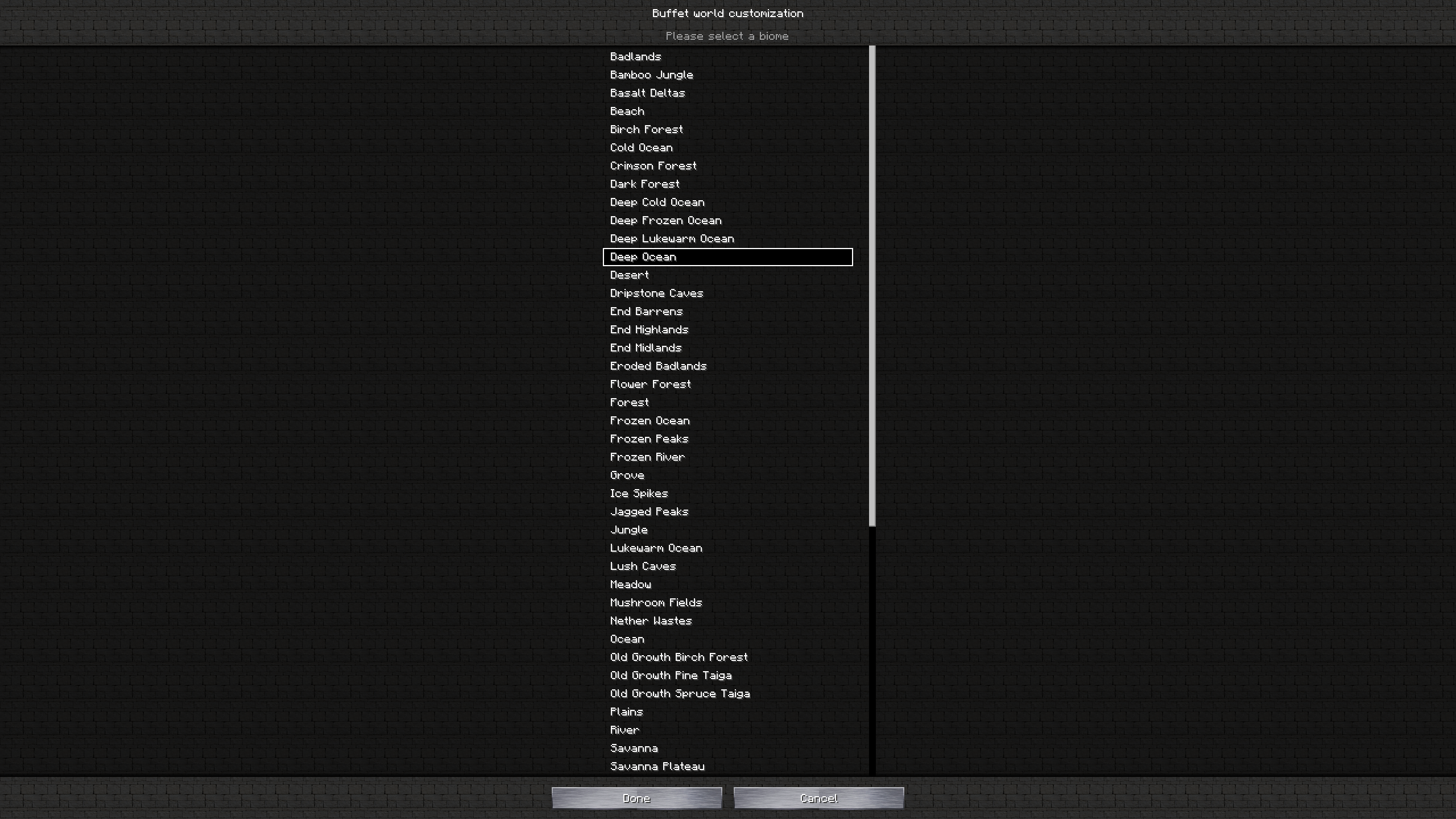The image size is (1456, 819).
Task: Pick the Cherry-free Birch Forest entry
Action: [x=727, y=130]
